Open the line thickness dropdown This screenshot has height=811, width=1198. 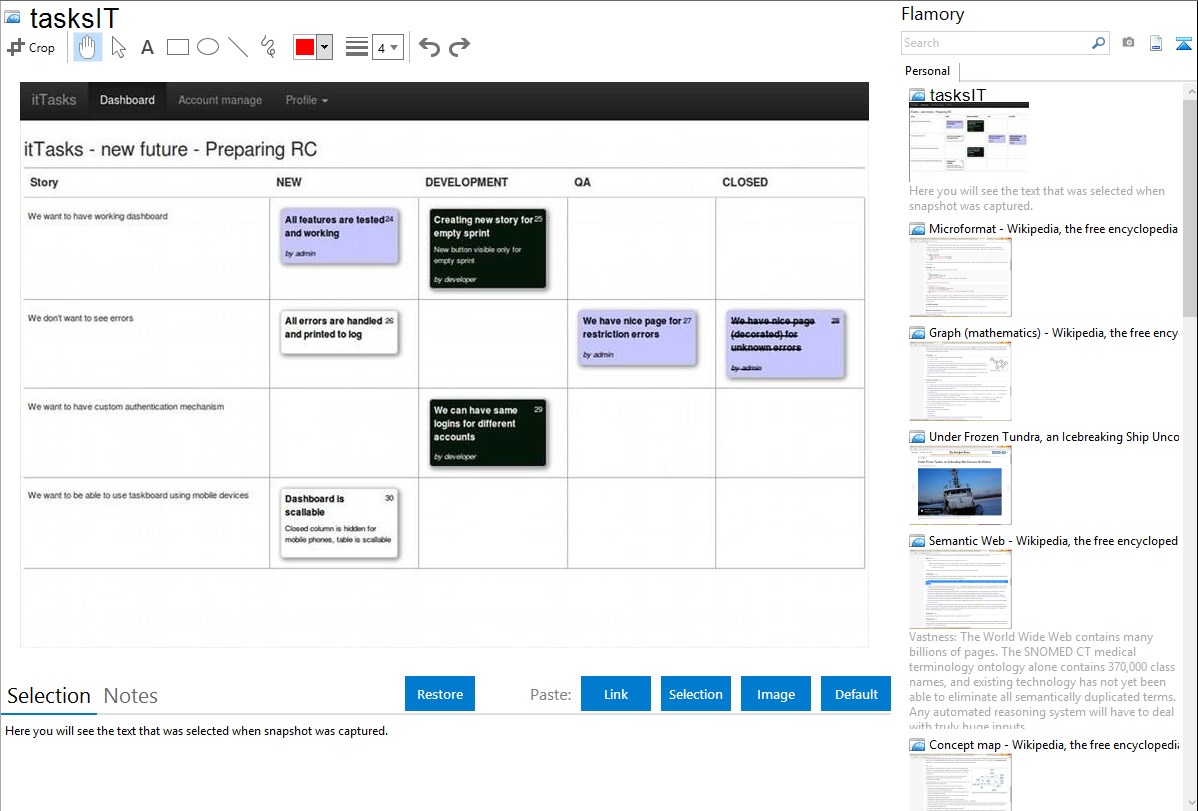pos(388,47)
